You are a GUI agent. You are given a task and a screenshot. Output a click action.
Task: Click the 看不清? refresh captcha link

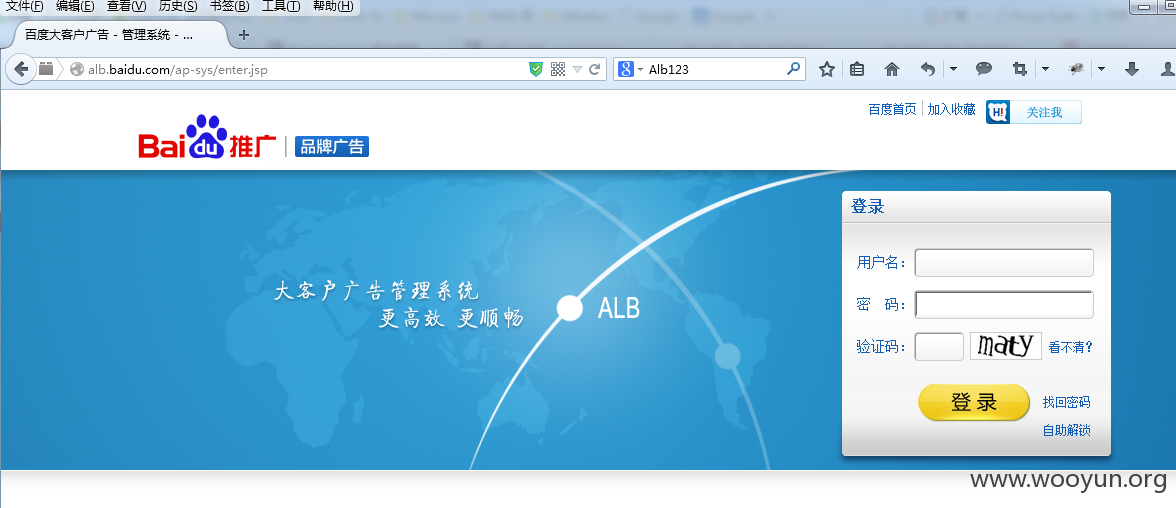click(x=1070, y=347)
